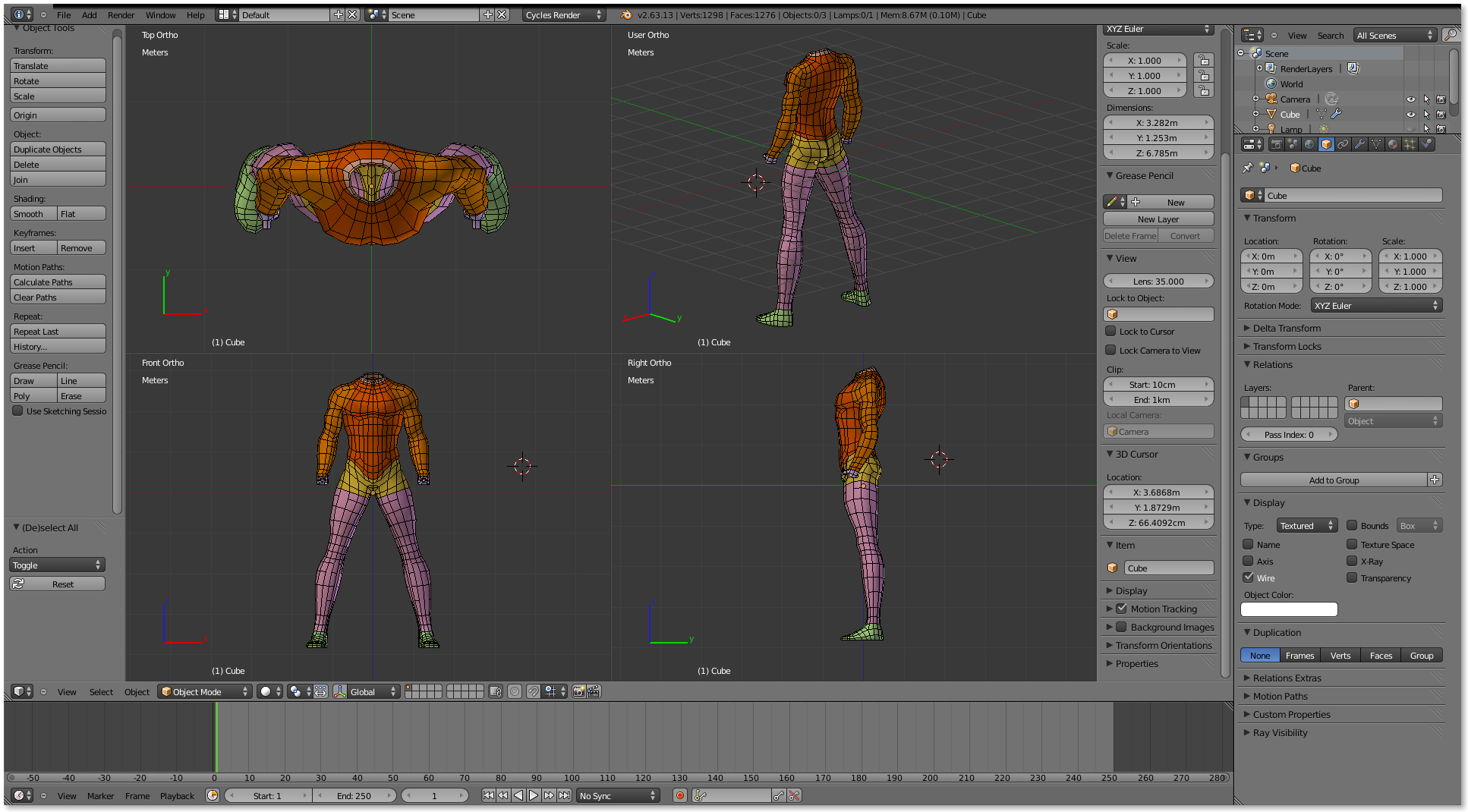The height and width of the screenshot is (812, 1468).
Task: Open the Rotation Mode XYZ Euler dropdown
Action: pos(1376,305)
